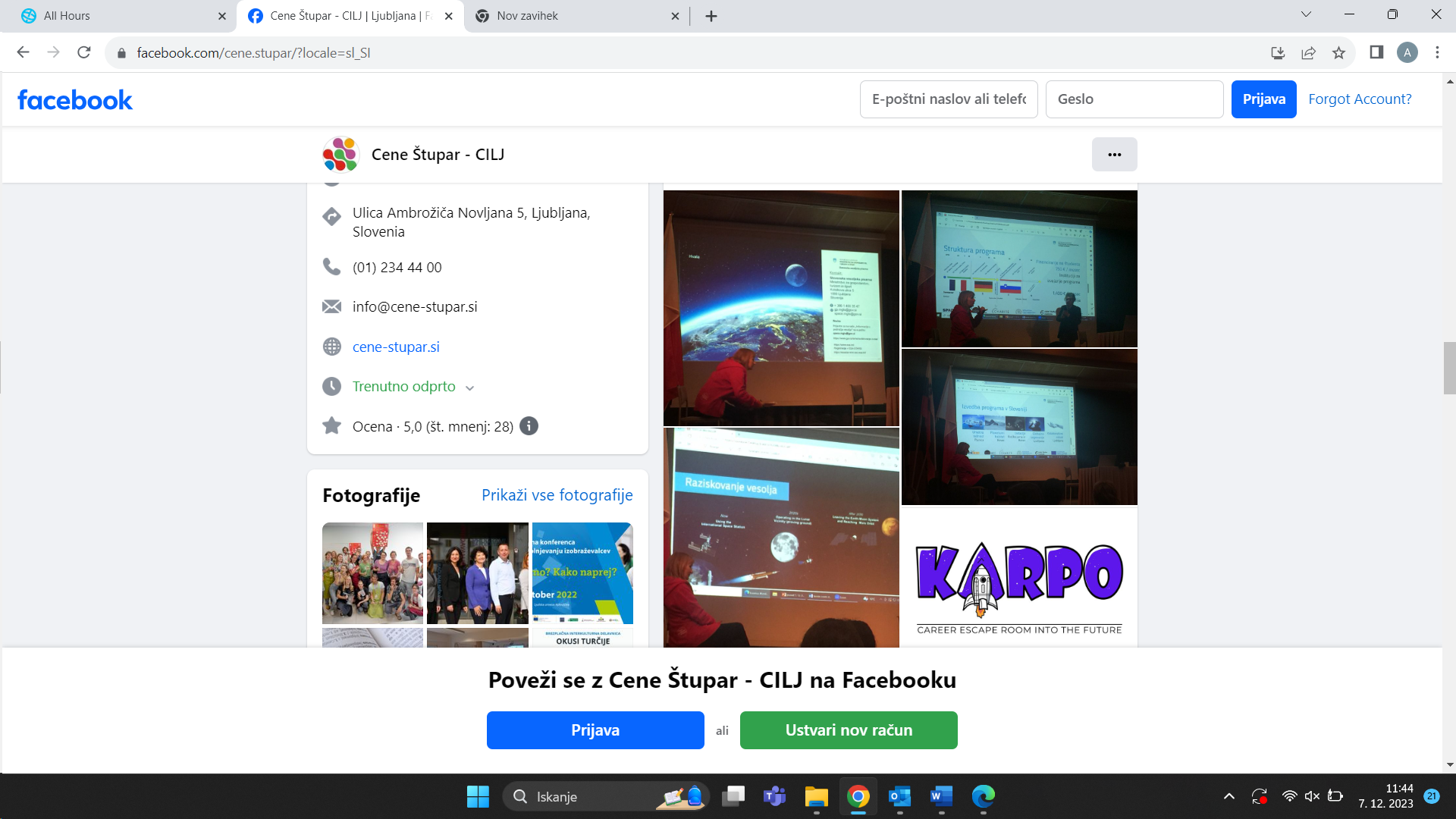Click the three-dots page options button
This screenshot has width=1456, height=819.
coord(1114,155)
